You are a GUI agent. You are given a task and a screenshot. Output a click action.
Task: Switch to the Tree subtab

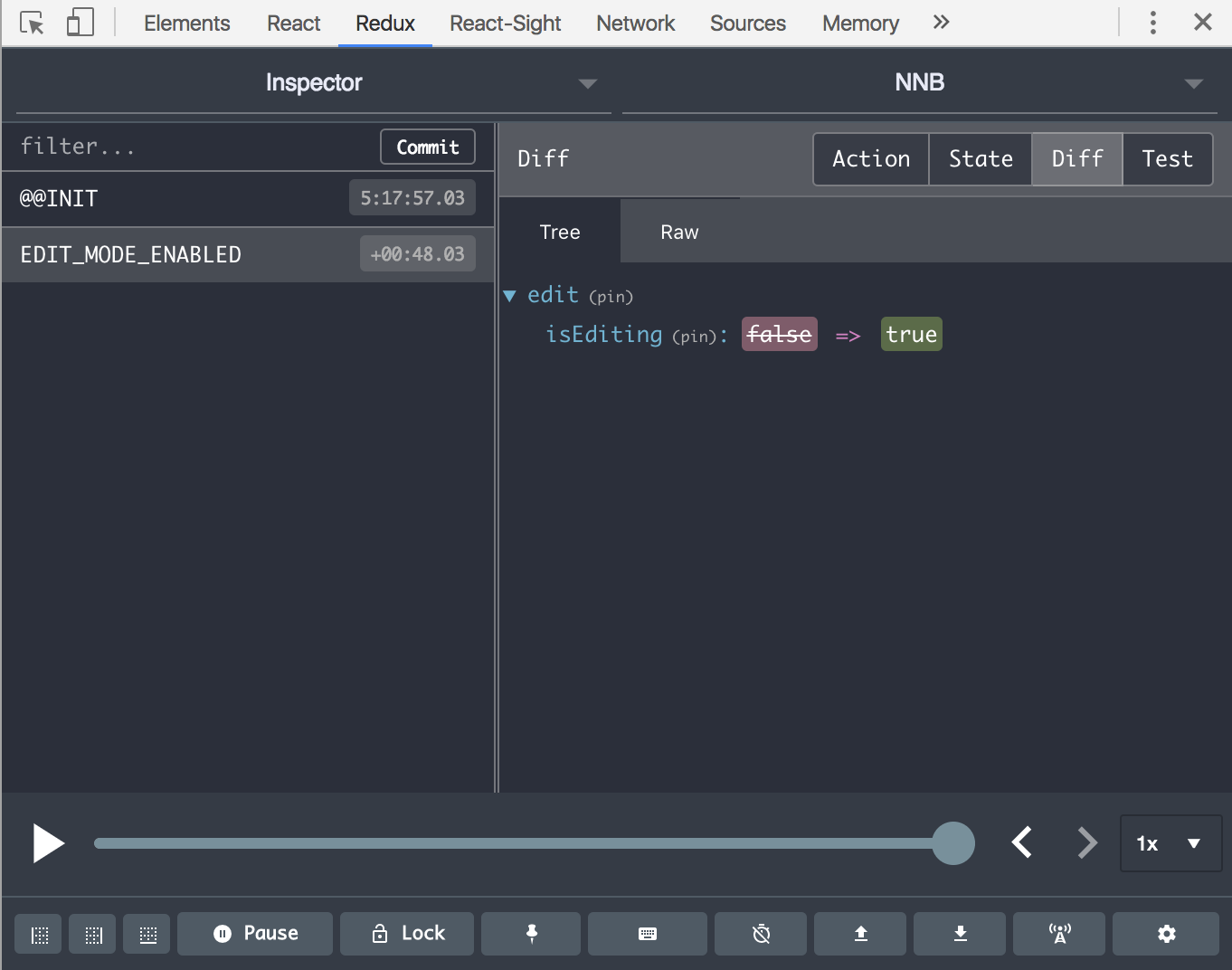click(560, 232)
